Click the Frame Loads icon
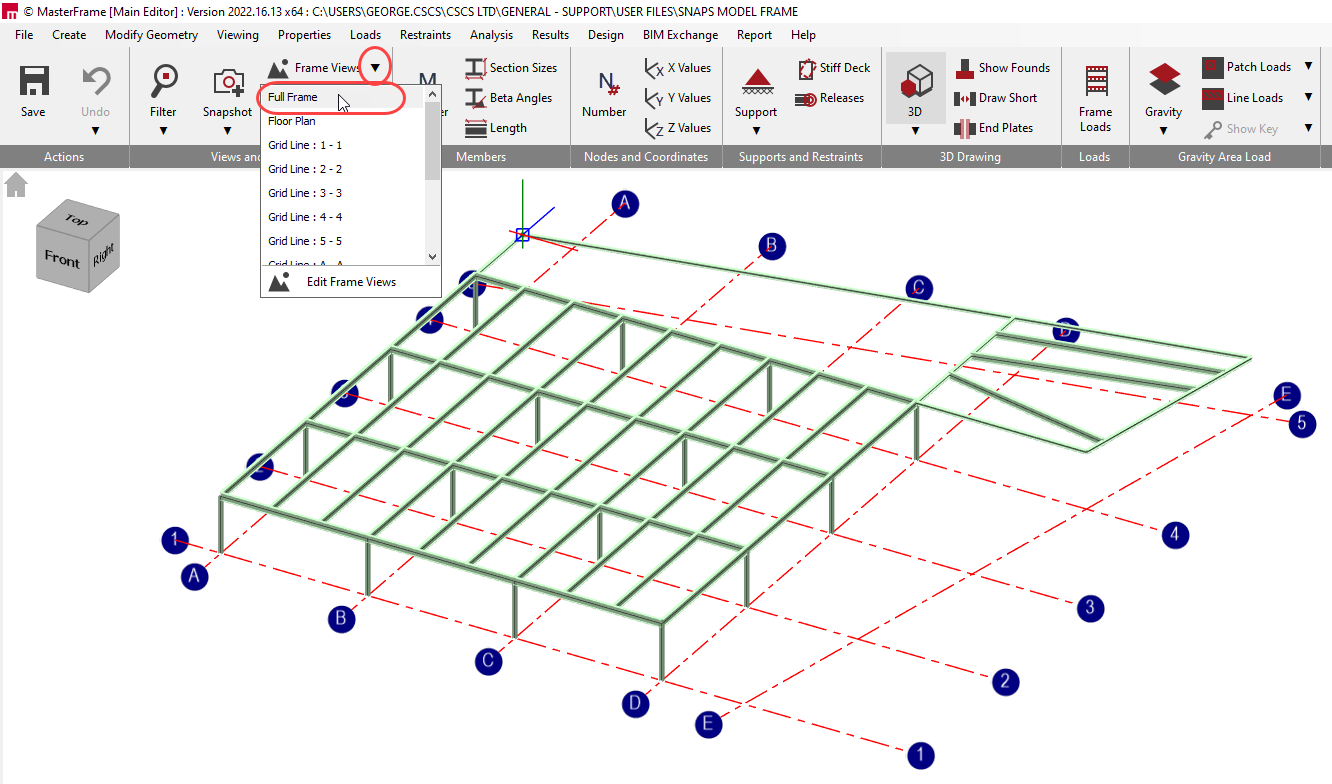The image size is (1332, 784). click(1095, 82)
